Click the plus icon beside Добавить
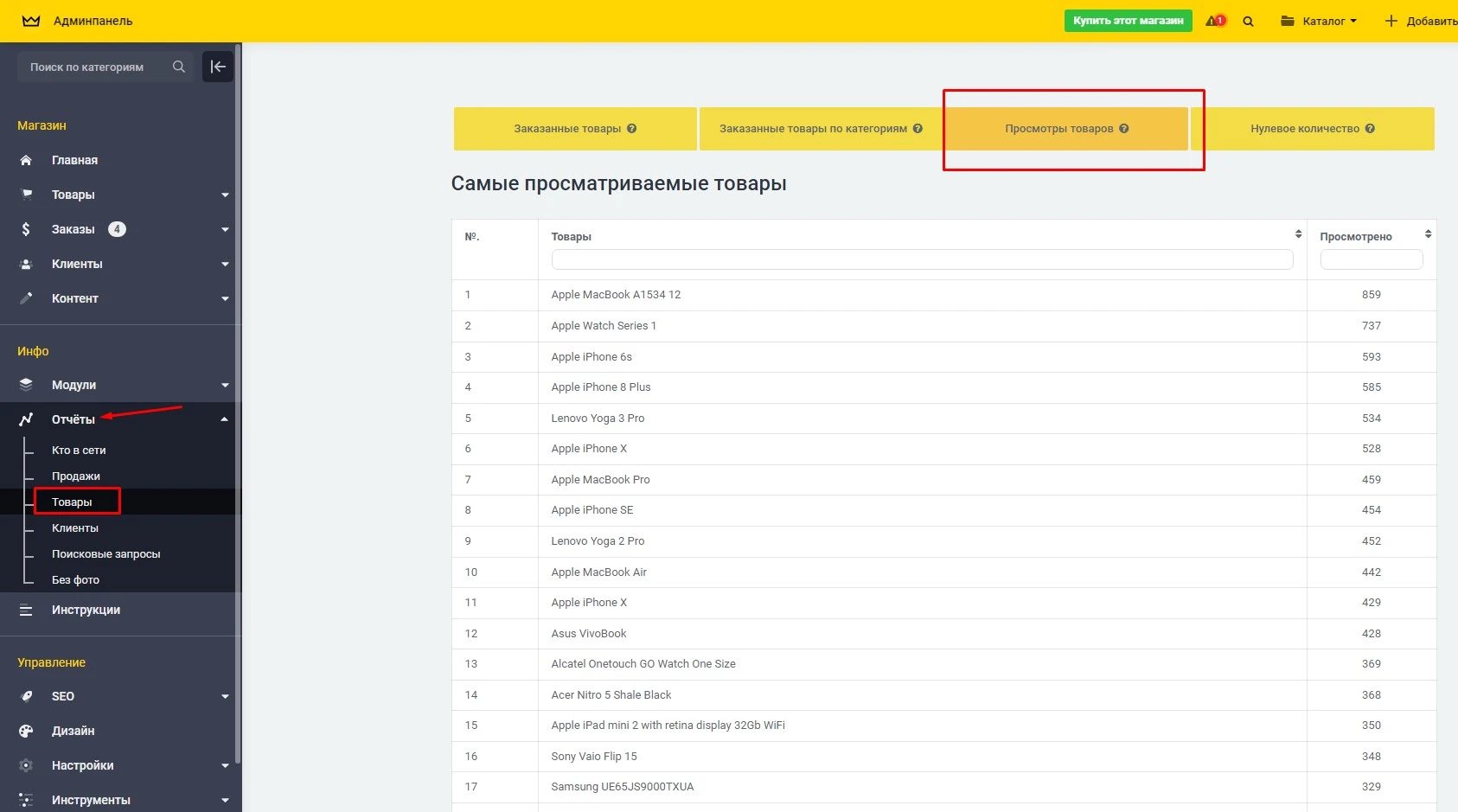The width and height of the screenshot is (1458, 812). (1390, 21)
